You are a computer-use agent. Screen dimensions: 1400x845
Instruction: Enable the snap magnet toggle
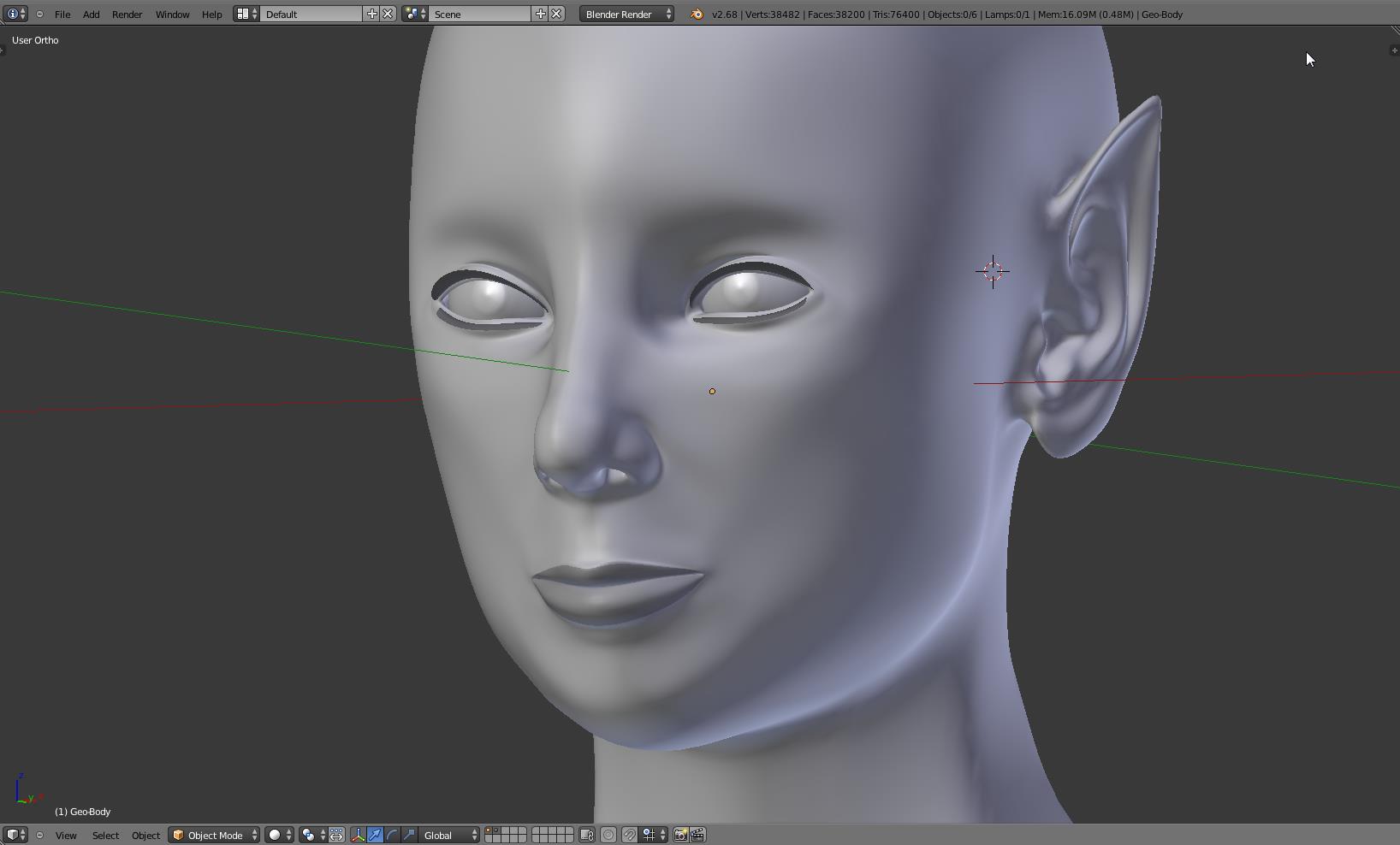click(x=629, y=835)
